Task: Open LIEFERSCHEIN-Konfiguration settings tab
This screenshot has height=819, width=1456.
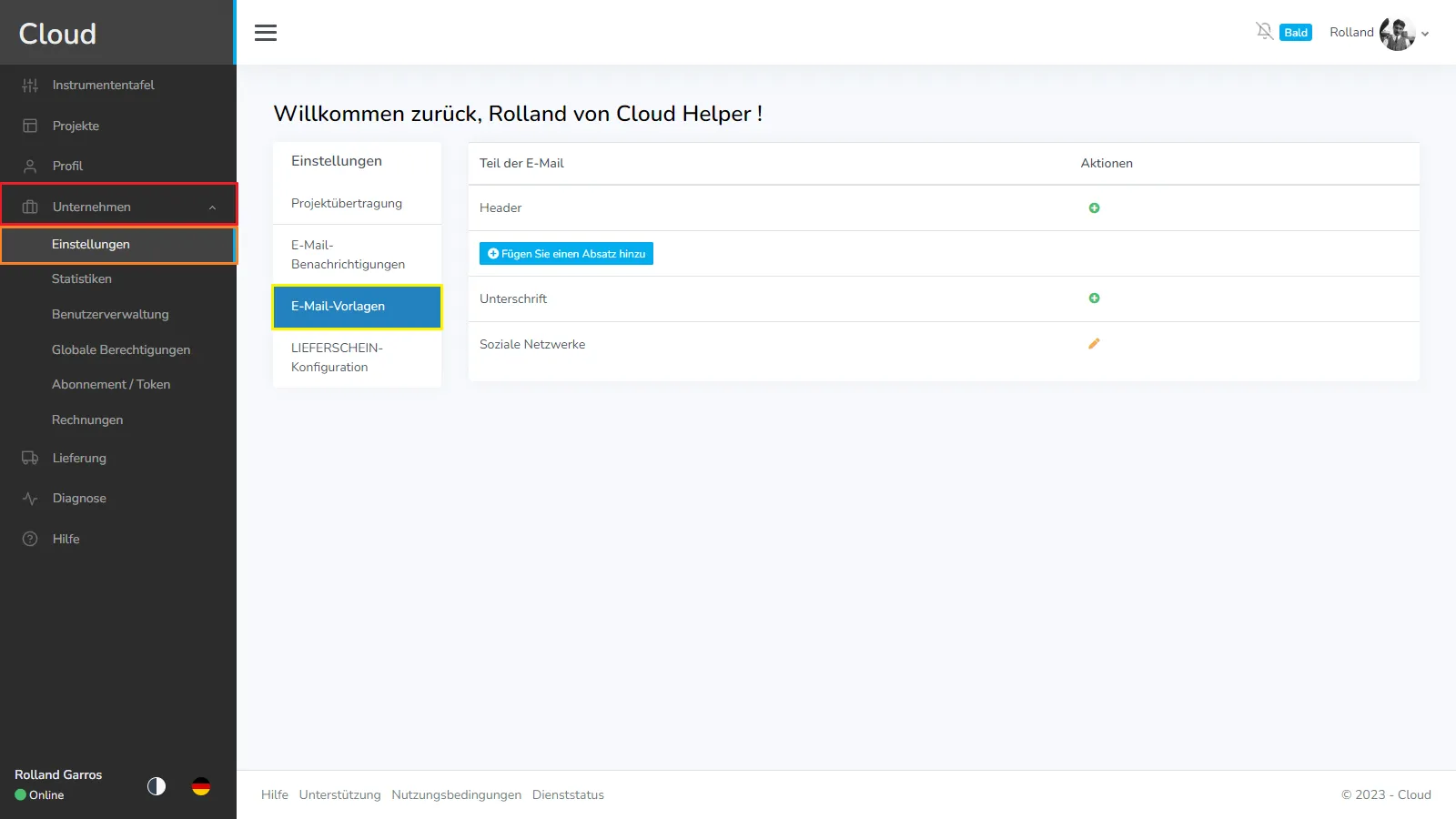Action: pos(337,358)
